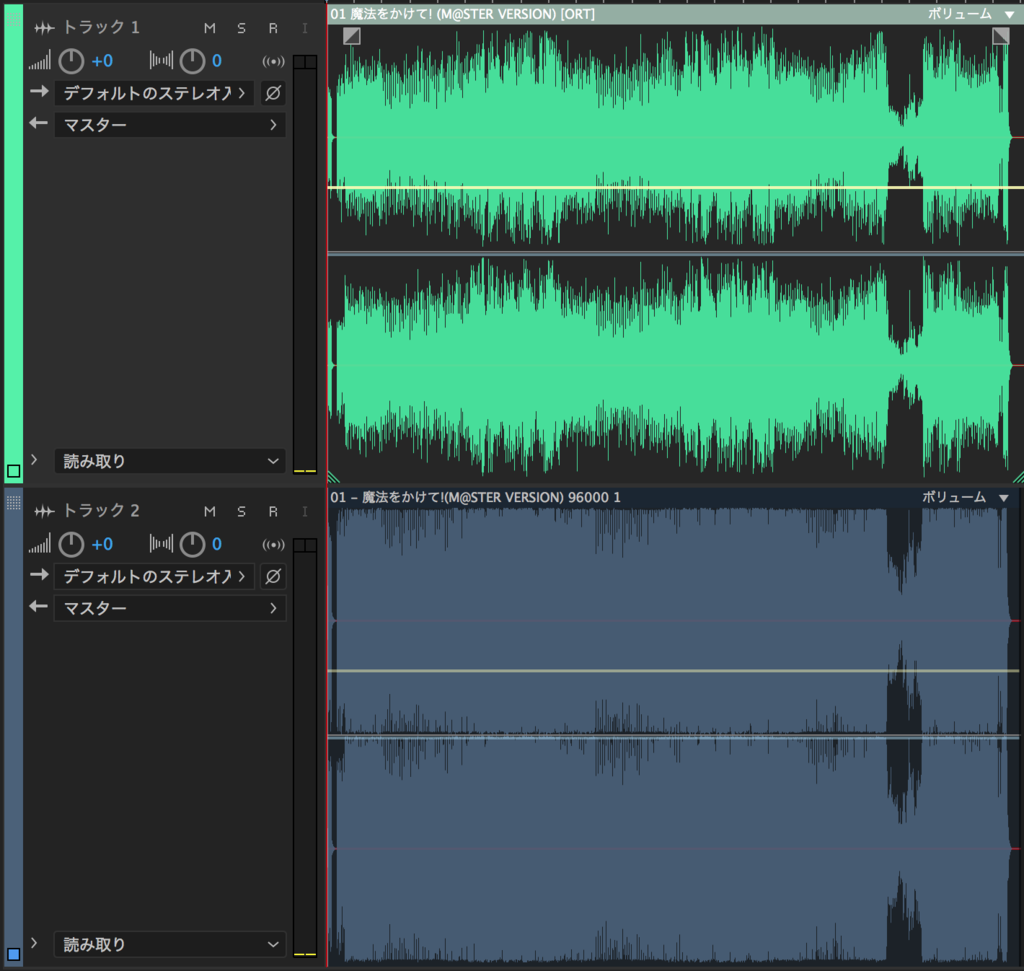Click Track 1 output arrow icon
The image size is (1024, 971).
click(39, 123)
